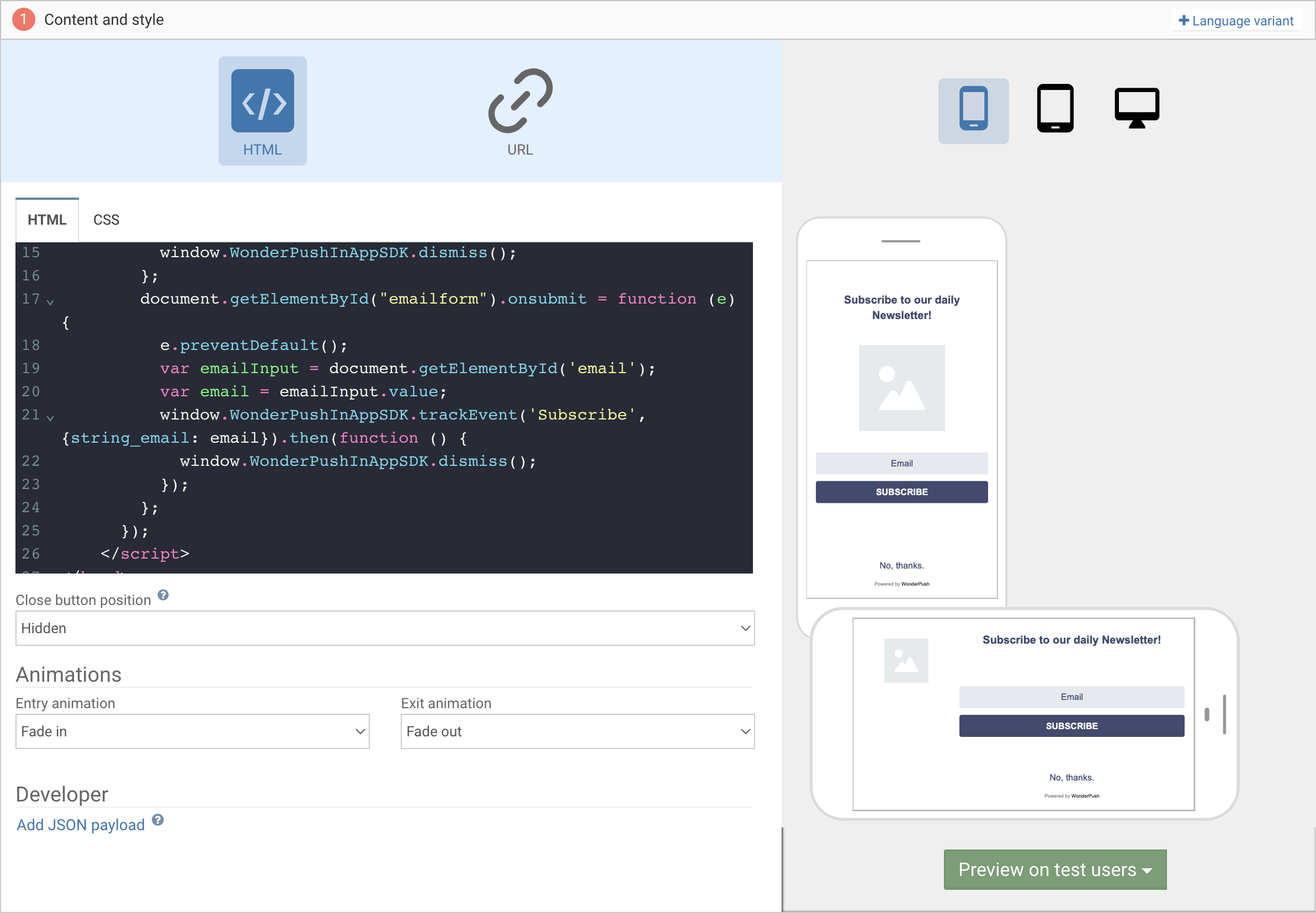Collapse code fold arrow on line 17
The height and width of the screenshot is (913, 1316).
(50, 302)
